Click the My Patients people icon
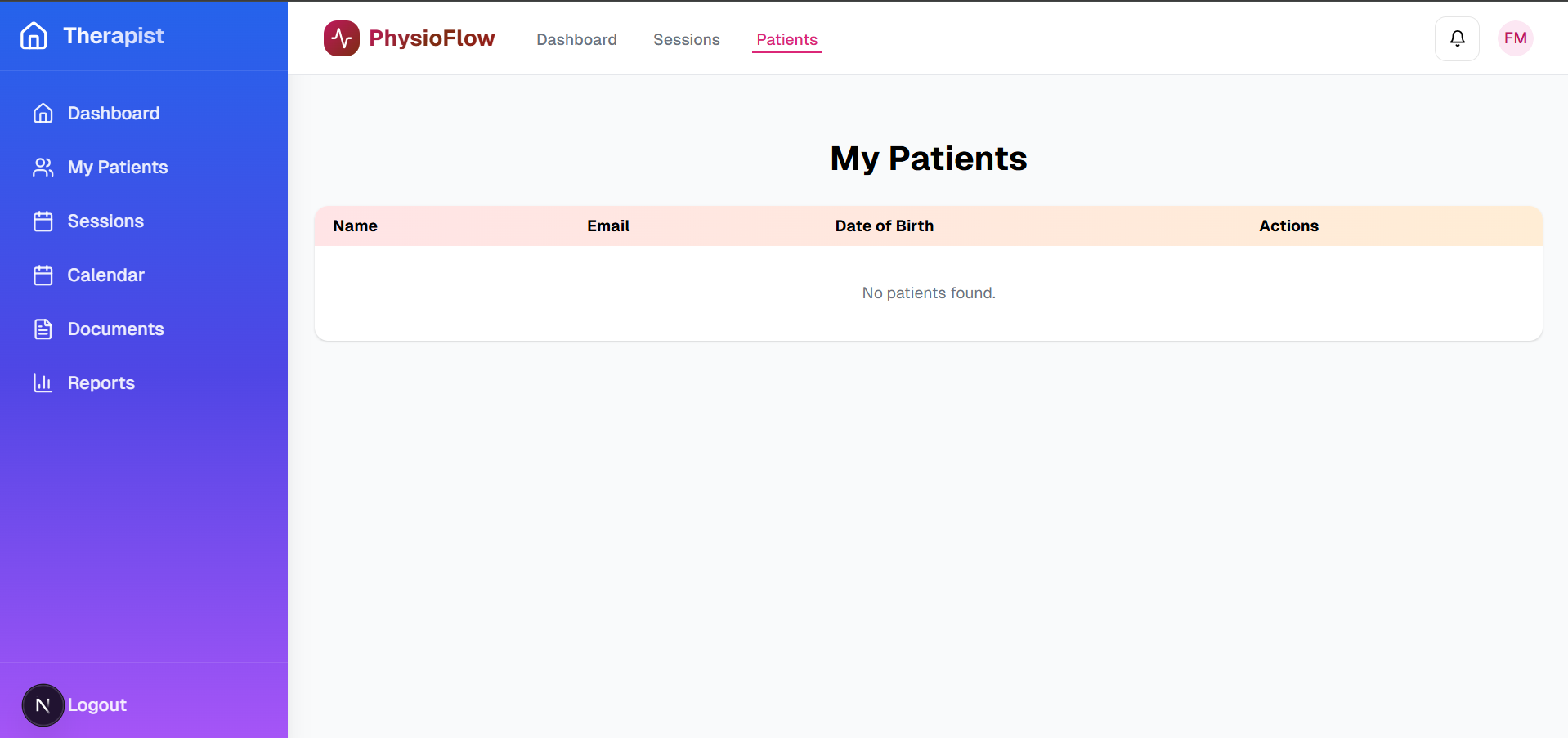The width and height of the screenshot is (1568, 738). 43,167
